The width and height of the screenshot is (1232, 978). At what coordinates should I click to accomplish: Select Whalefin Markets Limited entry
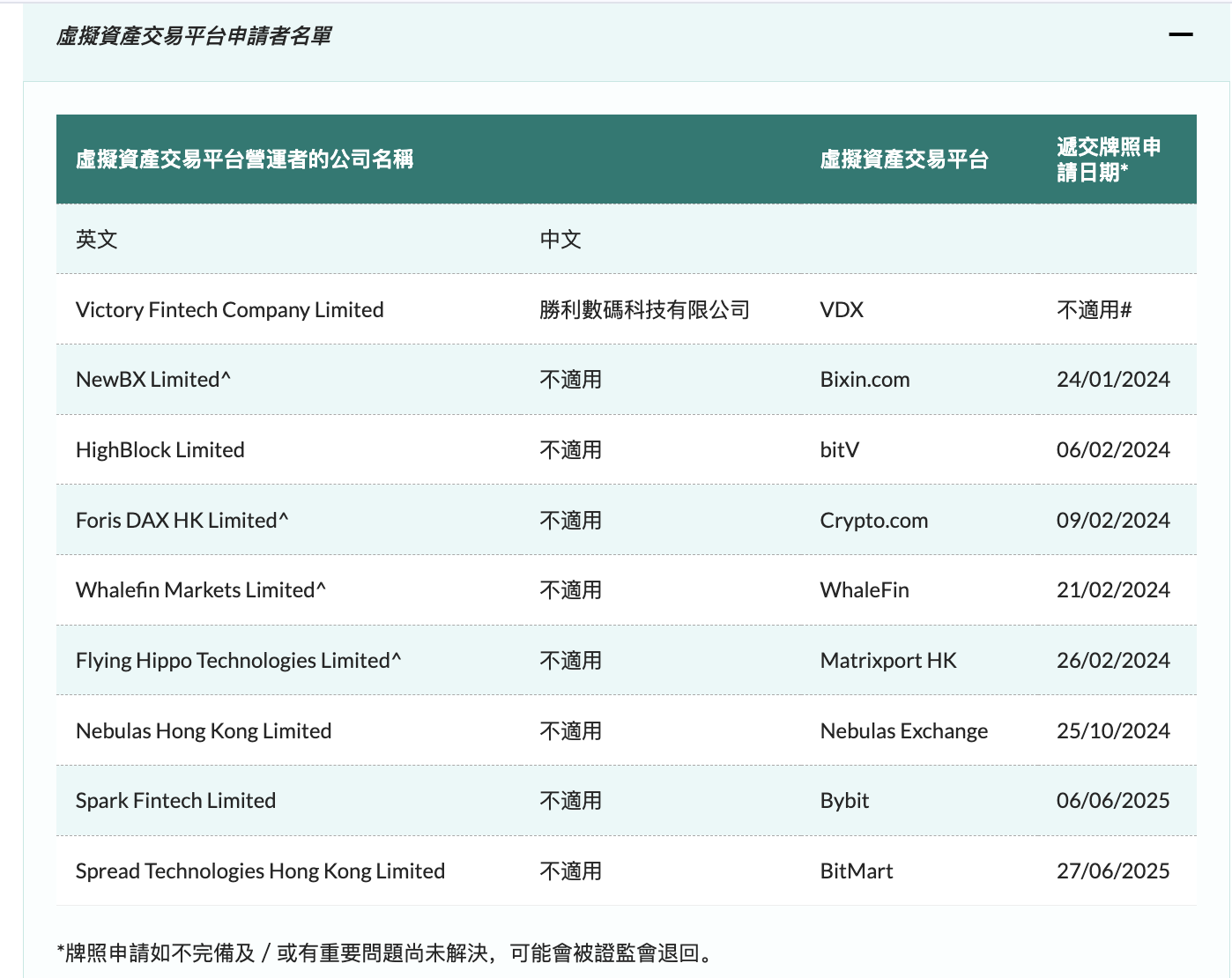pos(195,590)
